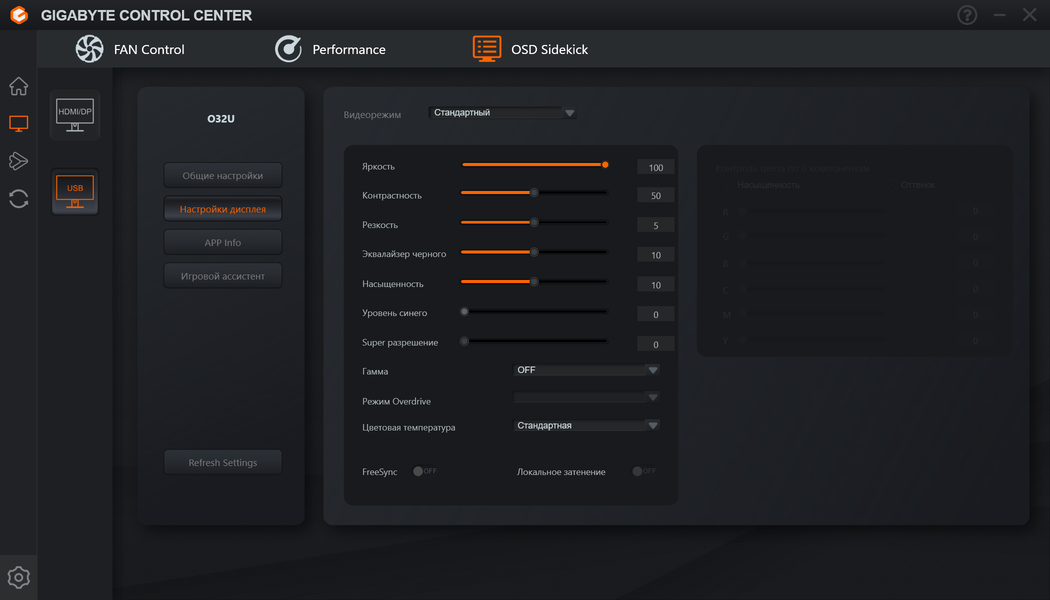The image size is (1050, 600).
Task: Click the Видеорежим label
Action: 372,115
